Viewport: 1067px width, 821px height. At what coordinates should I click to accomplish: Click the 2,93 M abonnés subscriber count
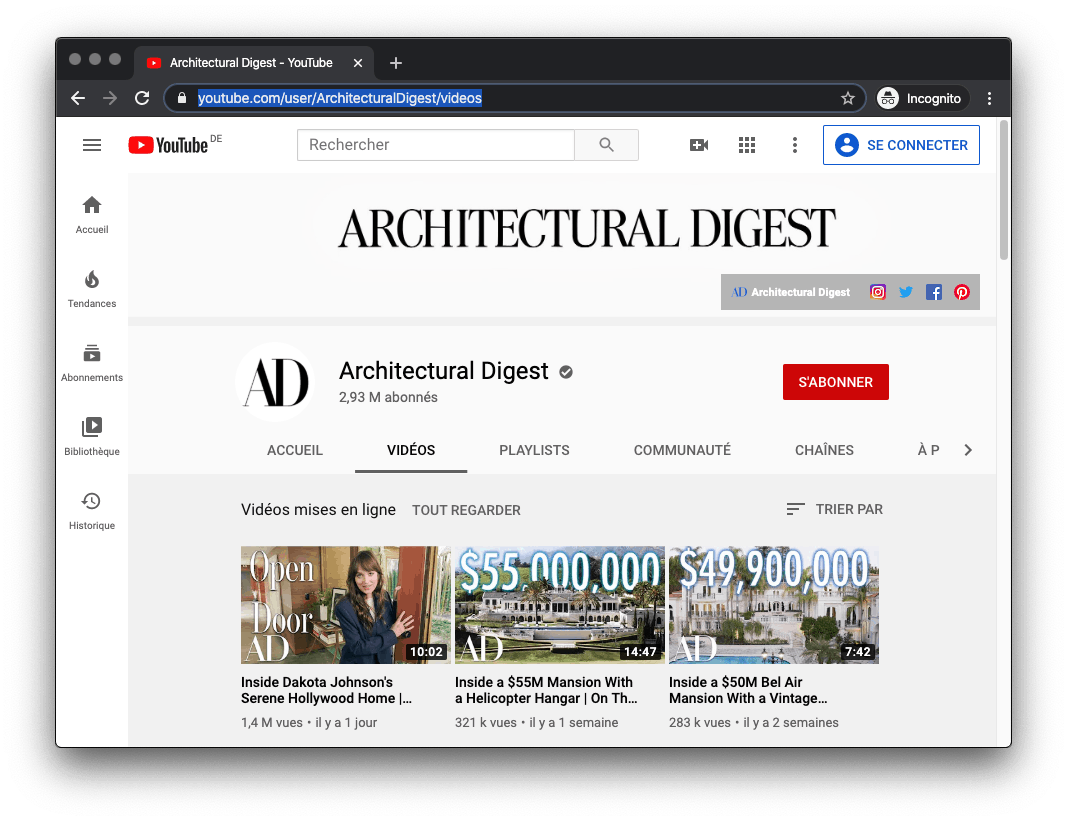click(388, 397)
